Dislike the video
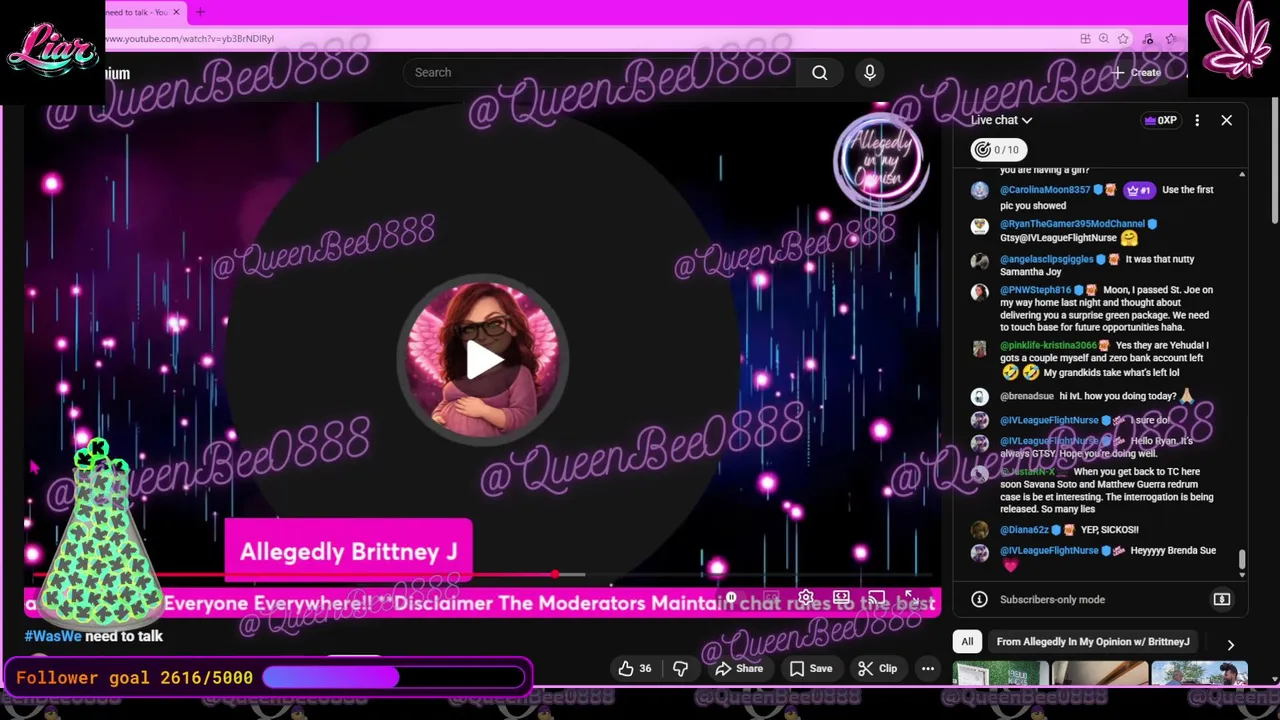The width and height of the screenshot is (1280, 720). (x=680, y=669)
